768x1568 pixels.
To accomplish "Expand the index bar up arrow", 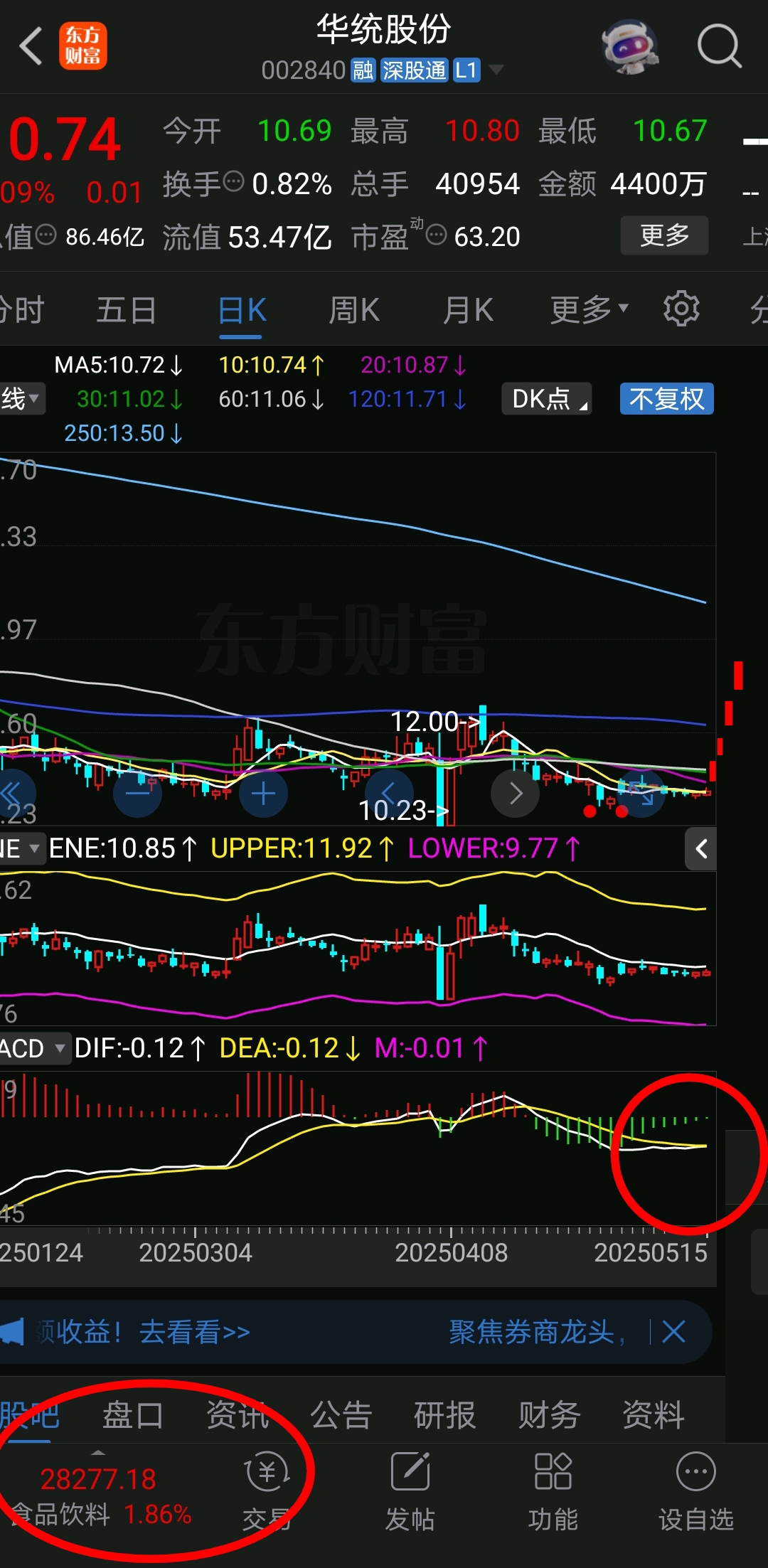I will click(98, 1453).
